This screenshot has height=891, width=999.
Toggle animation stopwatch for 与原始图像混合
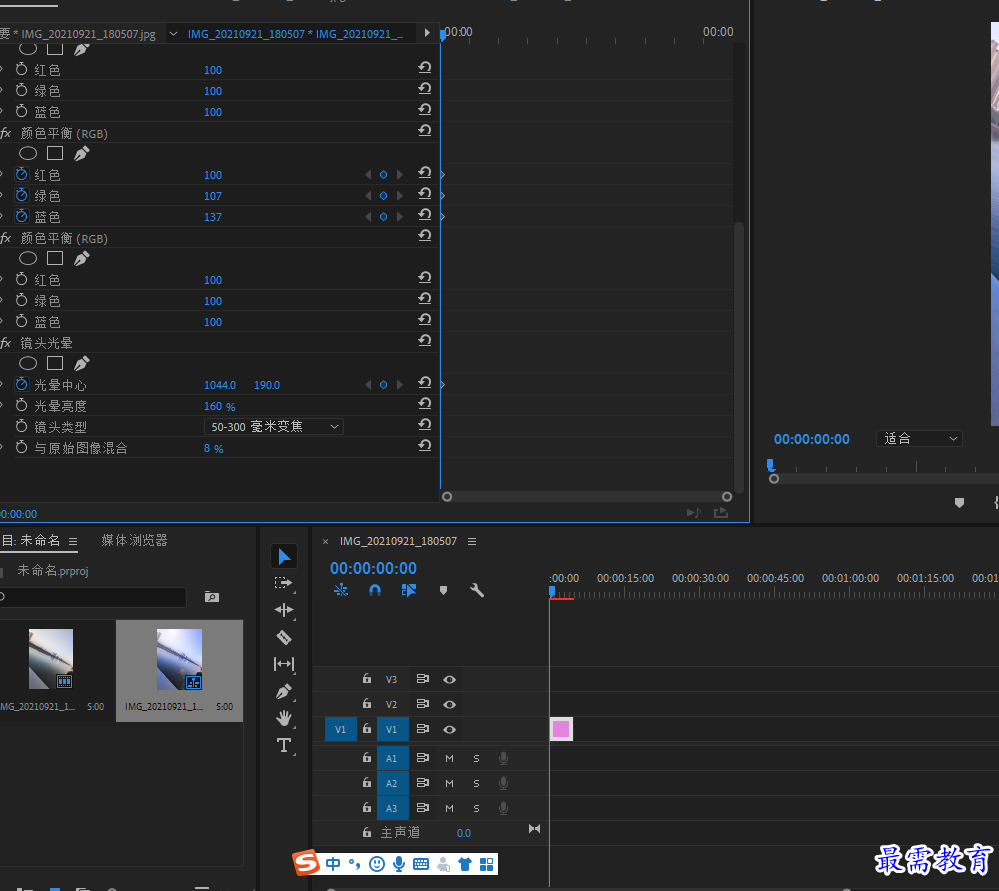(22, 447)
